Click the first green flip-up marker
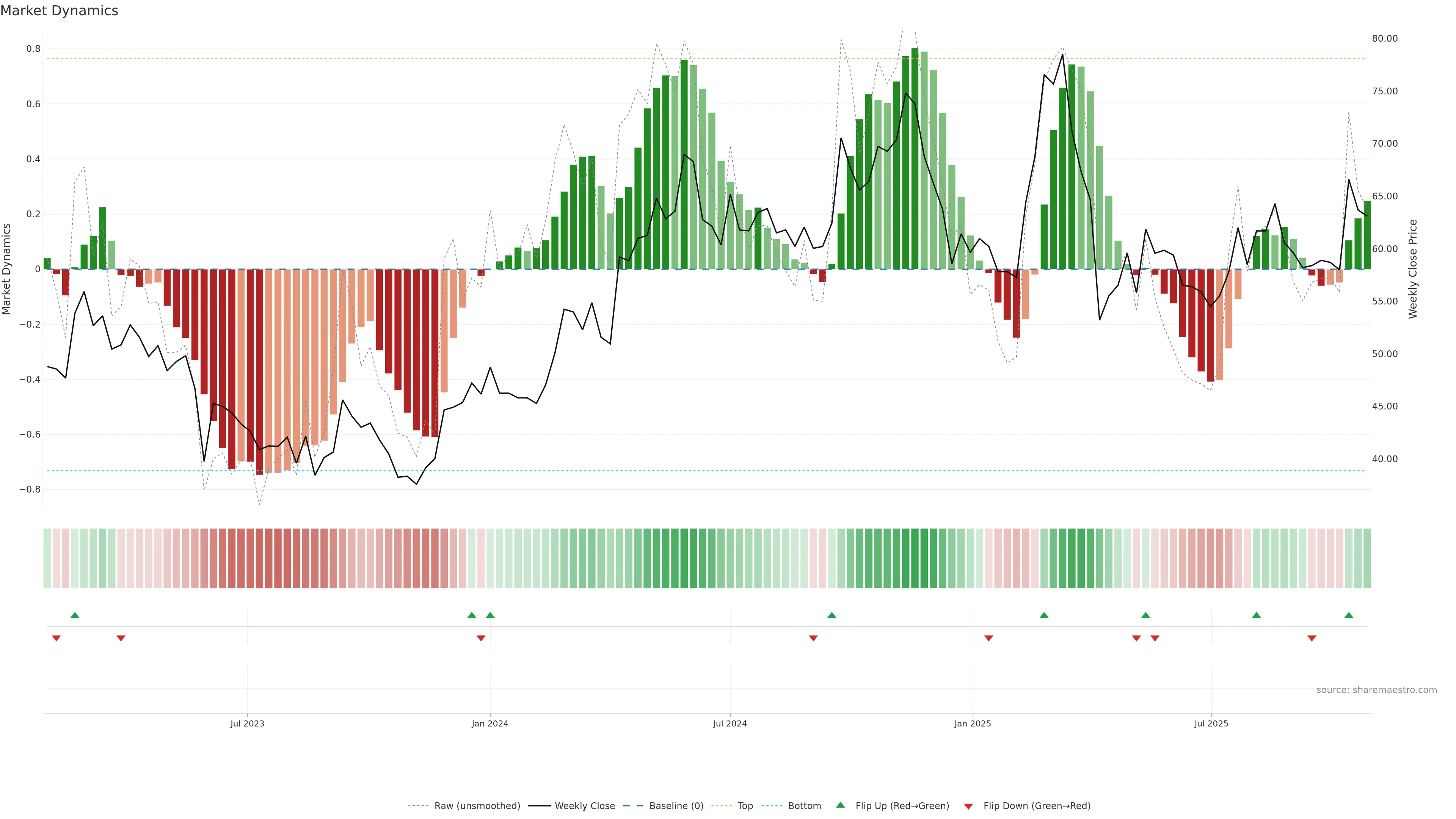Screen dimensions: 1456x819 (x=75, y=615)
